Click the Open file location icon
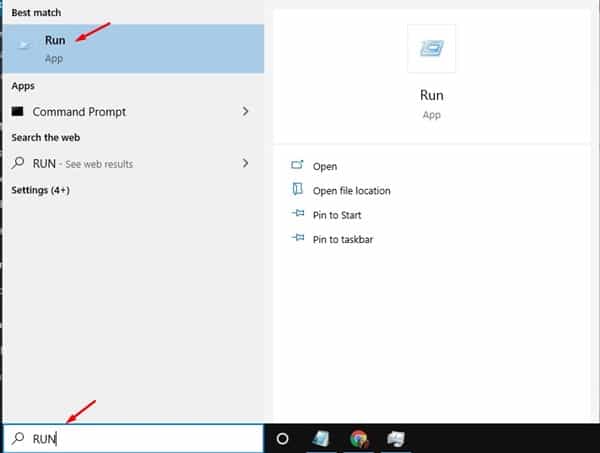This screenshot has width=600, height=453. pyautogui.click(x=297, y=189)
